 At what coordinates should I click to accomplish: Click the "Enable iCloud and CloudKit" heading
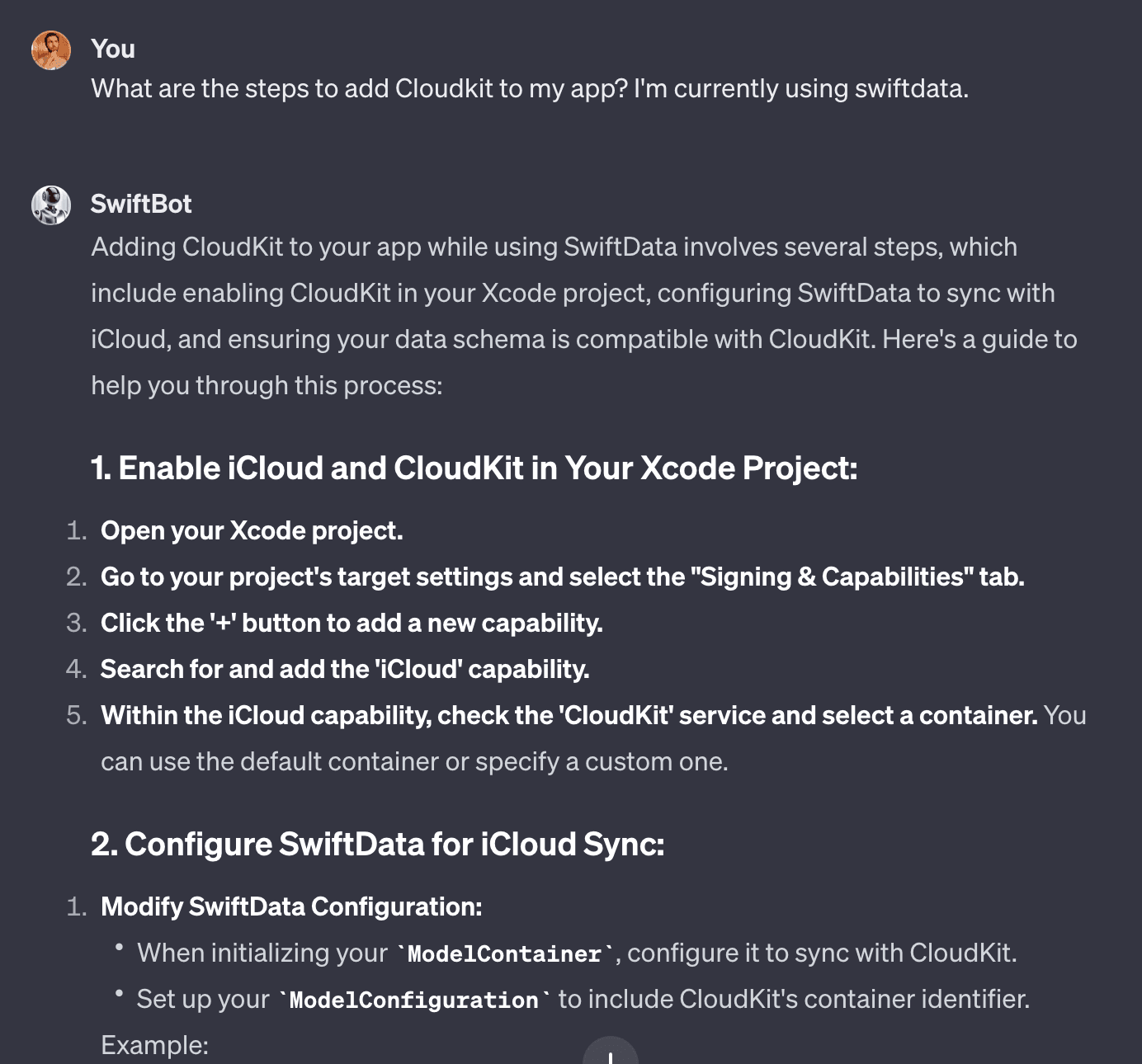(474, 468)
